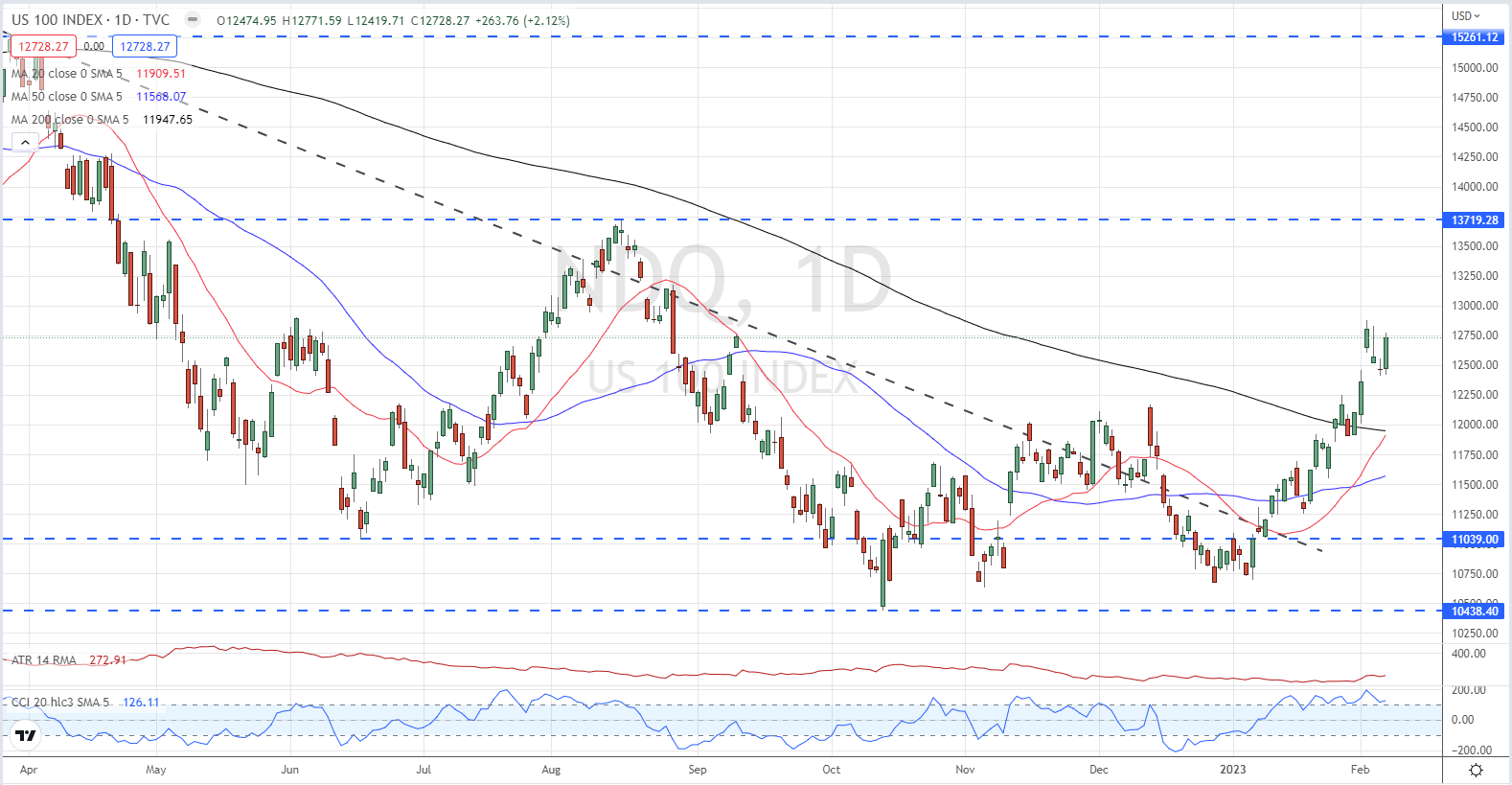The height and width of the screenshot is (785, 1512).
Task: Click the TradingView logo icon
Action: (26, 736)
